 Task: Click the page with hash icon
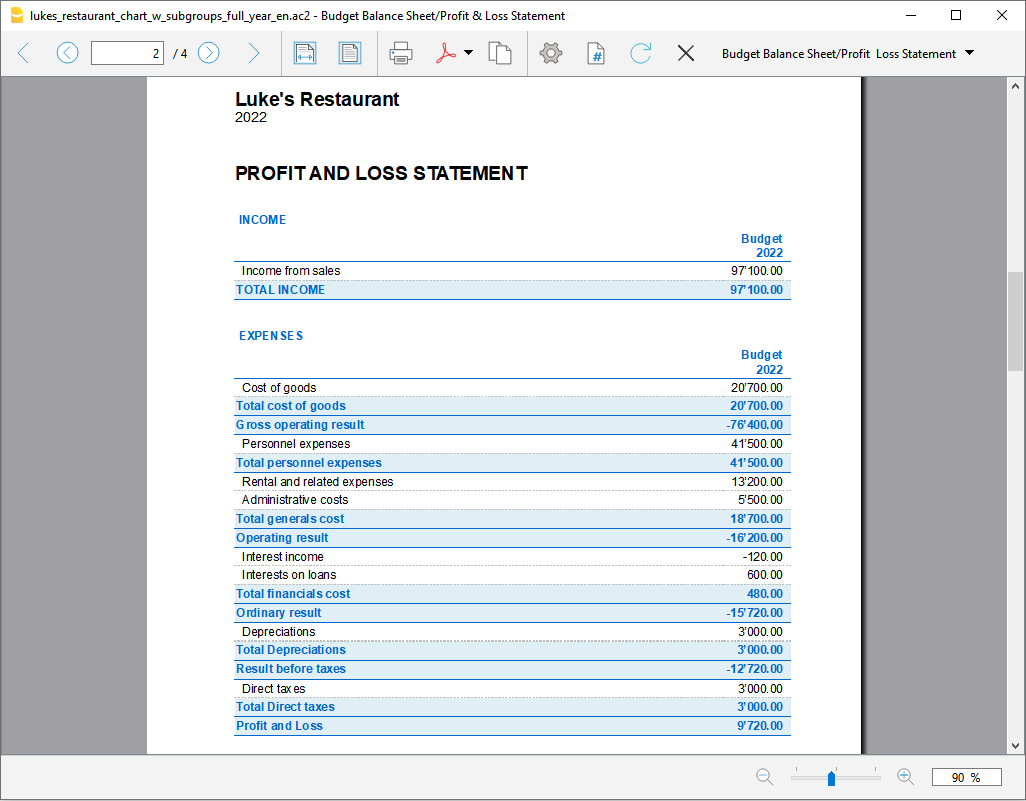point(596,53)
